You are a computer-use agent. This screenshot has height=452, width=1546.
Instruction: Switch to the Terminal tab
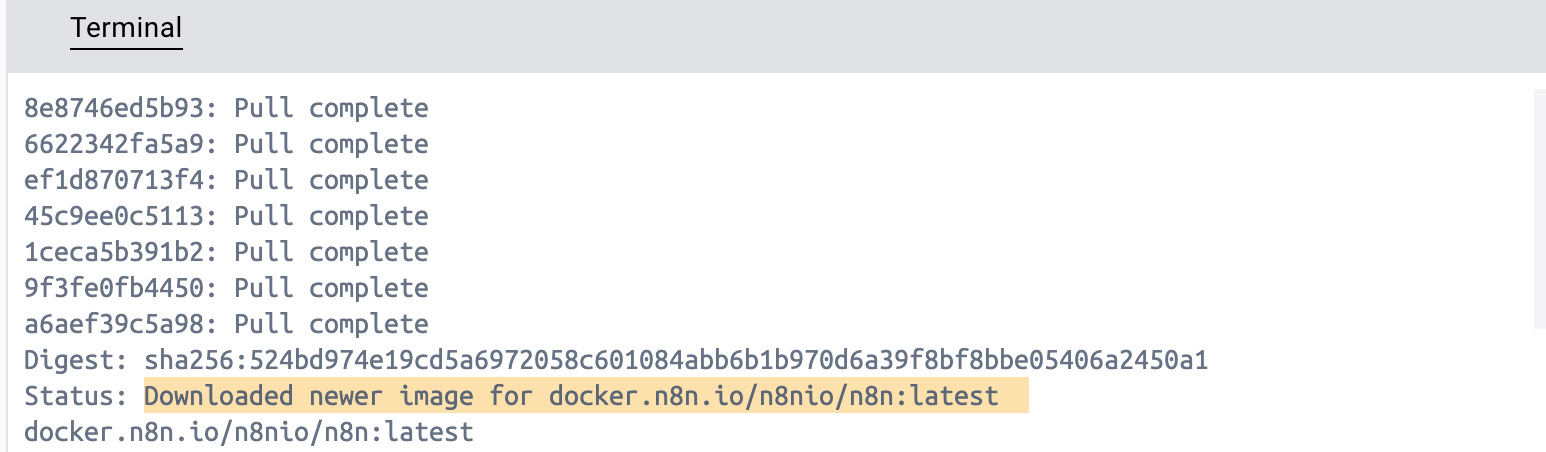tap(126, 28)
